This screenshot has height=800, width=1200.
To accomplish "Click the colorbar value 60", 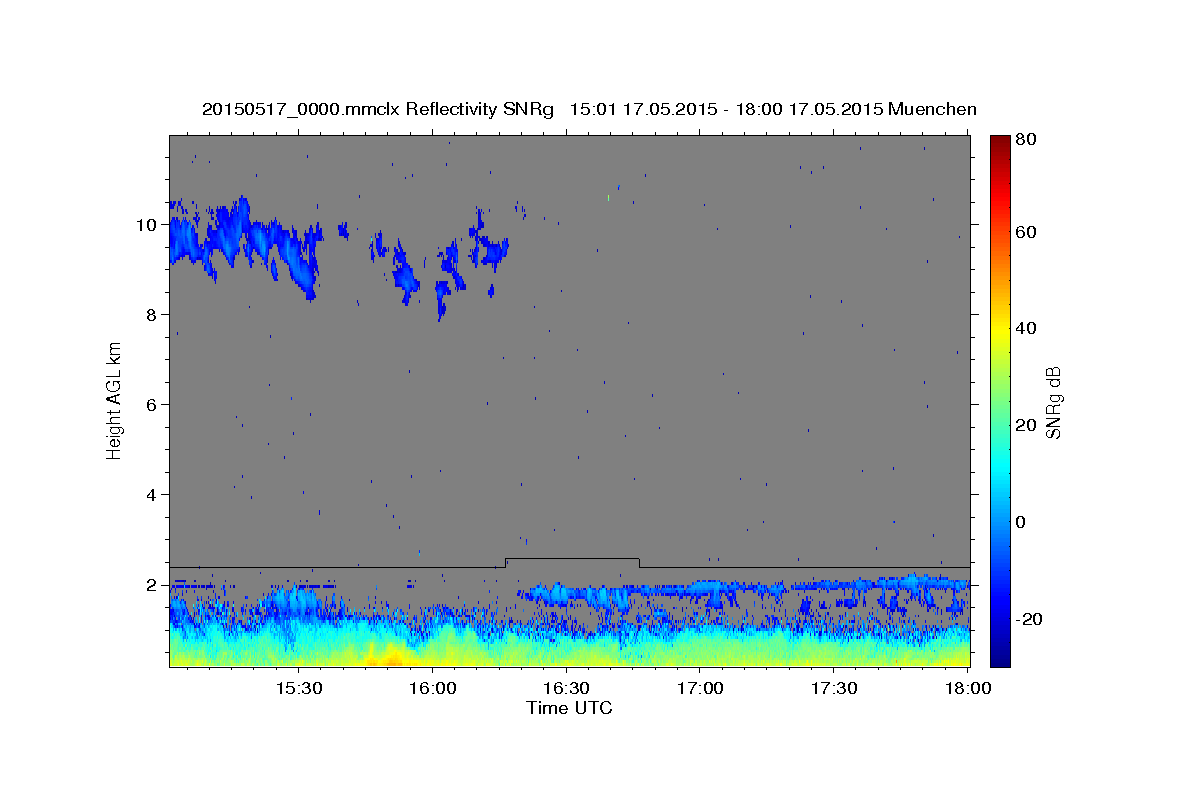I will pyautogui.click(x=1028, y=232).
